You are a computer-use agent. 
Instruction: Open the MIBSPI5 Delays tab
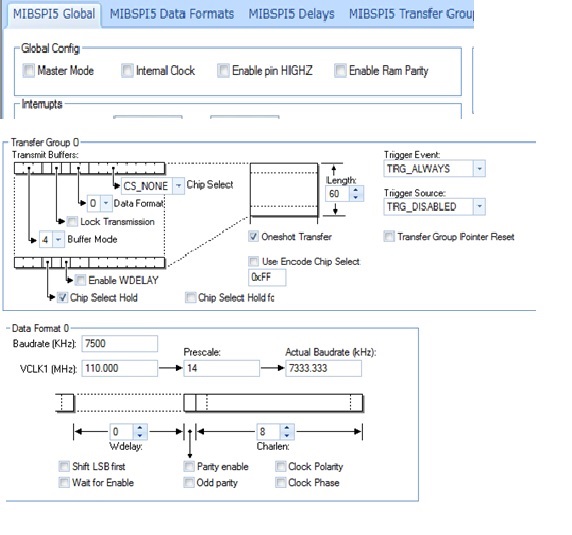[291, 15]
